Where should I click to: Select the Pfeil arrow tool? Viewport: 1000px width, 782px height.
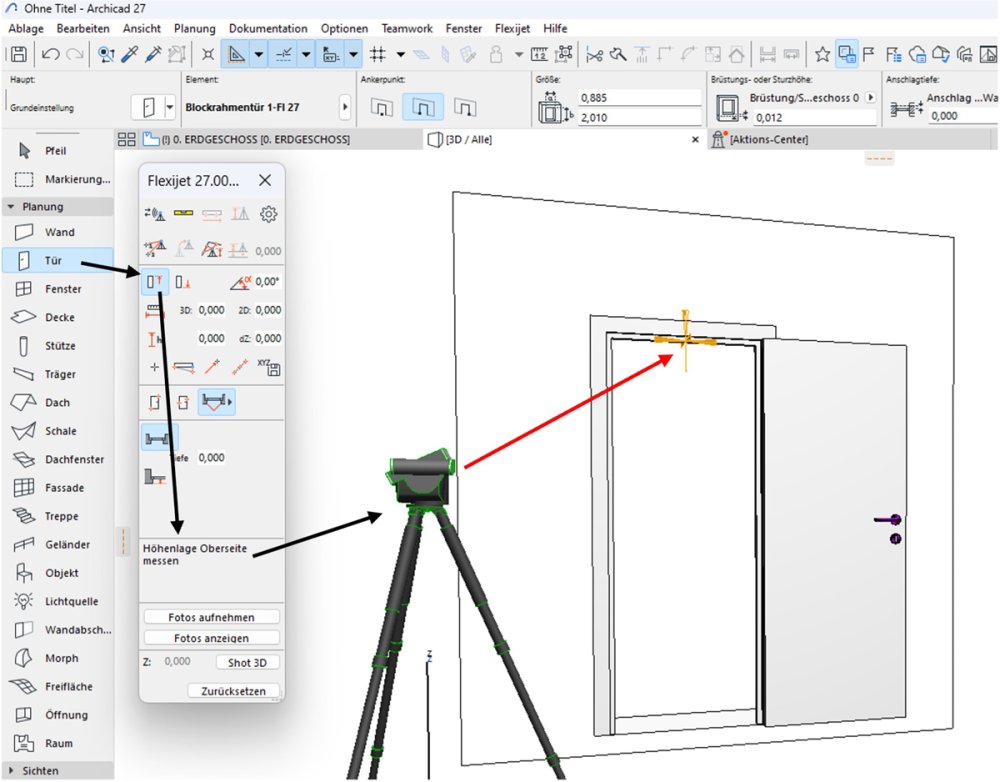coord(57,151)
